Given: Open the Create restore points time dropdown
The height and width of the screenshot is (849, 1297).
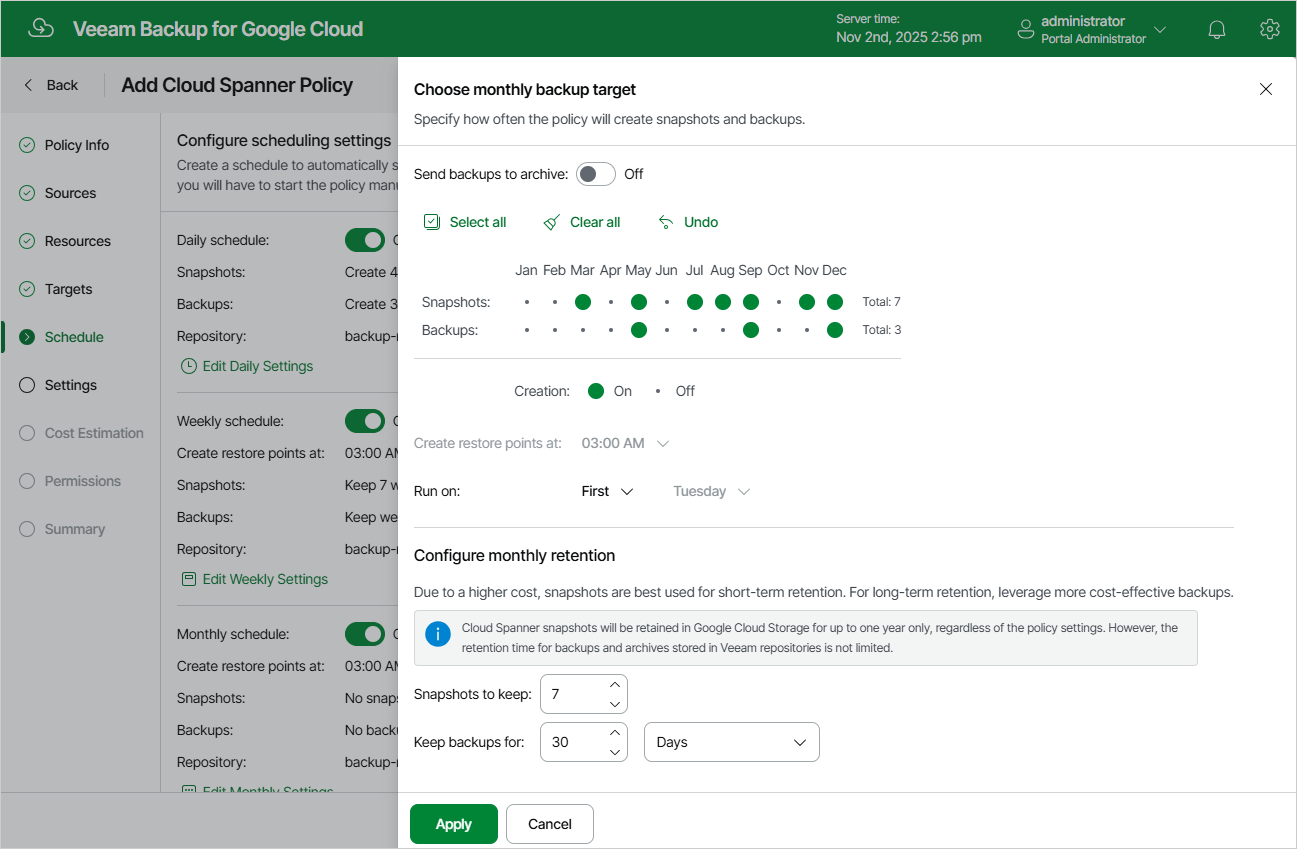Looking at the screenshot, I should 625,443.
